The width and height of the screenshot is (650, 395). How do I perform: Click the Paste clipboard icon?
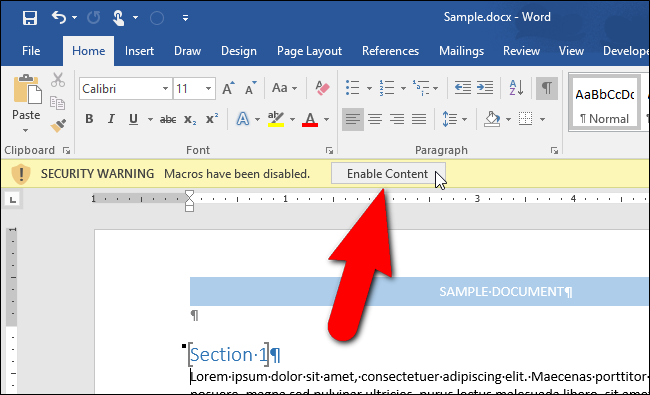coord(27,89)
